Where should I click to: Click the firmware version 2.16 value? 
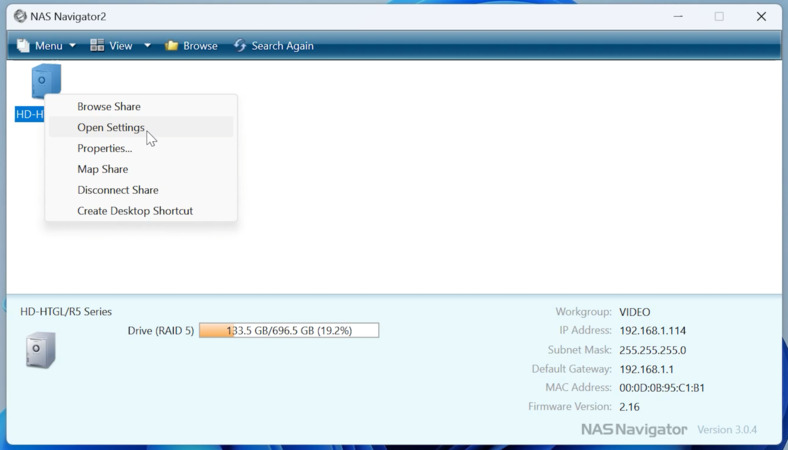click(x=629, y=407)
